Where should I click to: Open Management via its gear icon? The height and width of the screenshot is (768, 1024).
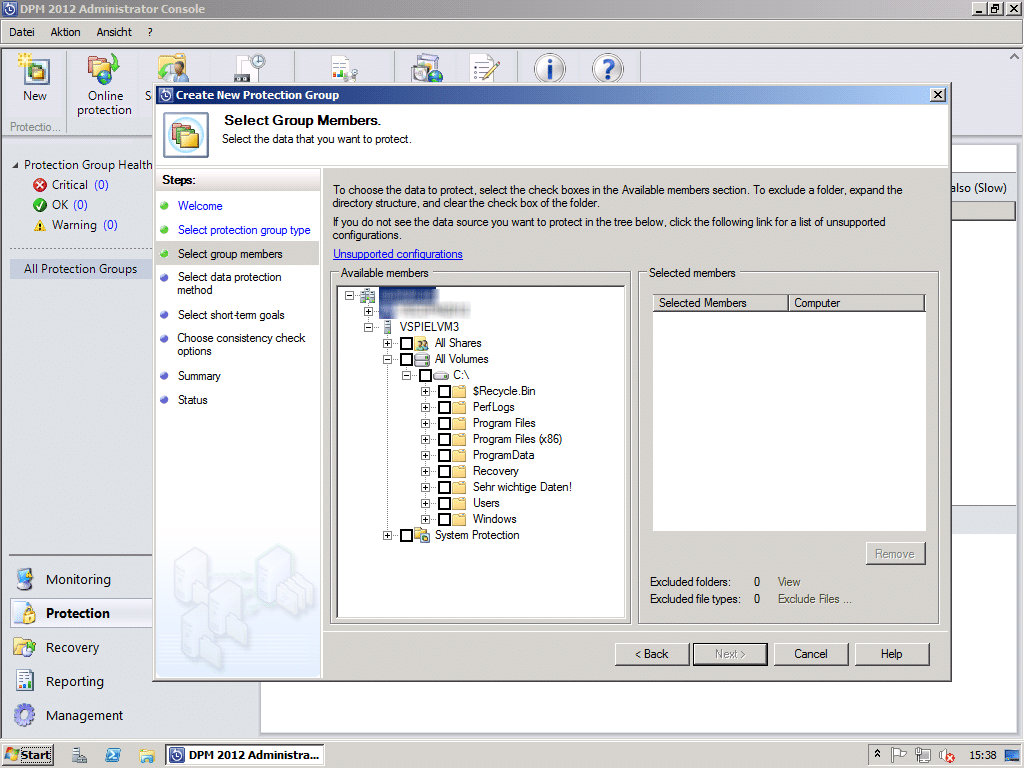[25, 715]
